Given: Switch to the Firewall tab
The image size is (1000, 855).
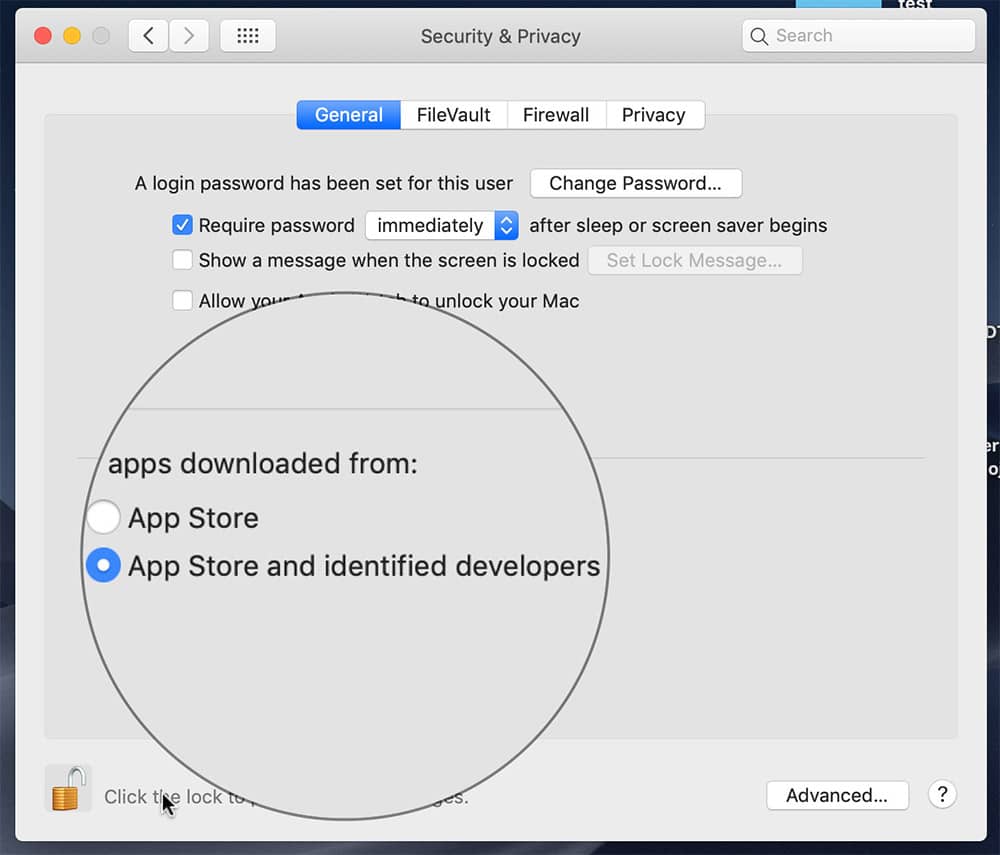Looking at the screenshot, I should pos(556,114).
